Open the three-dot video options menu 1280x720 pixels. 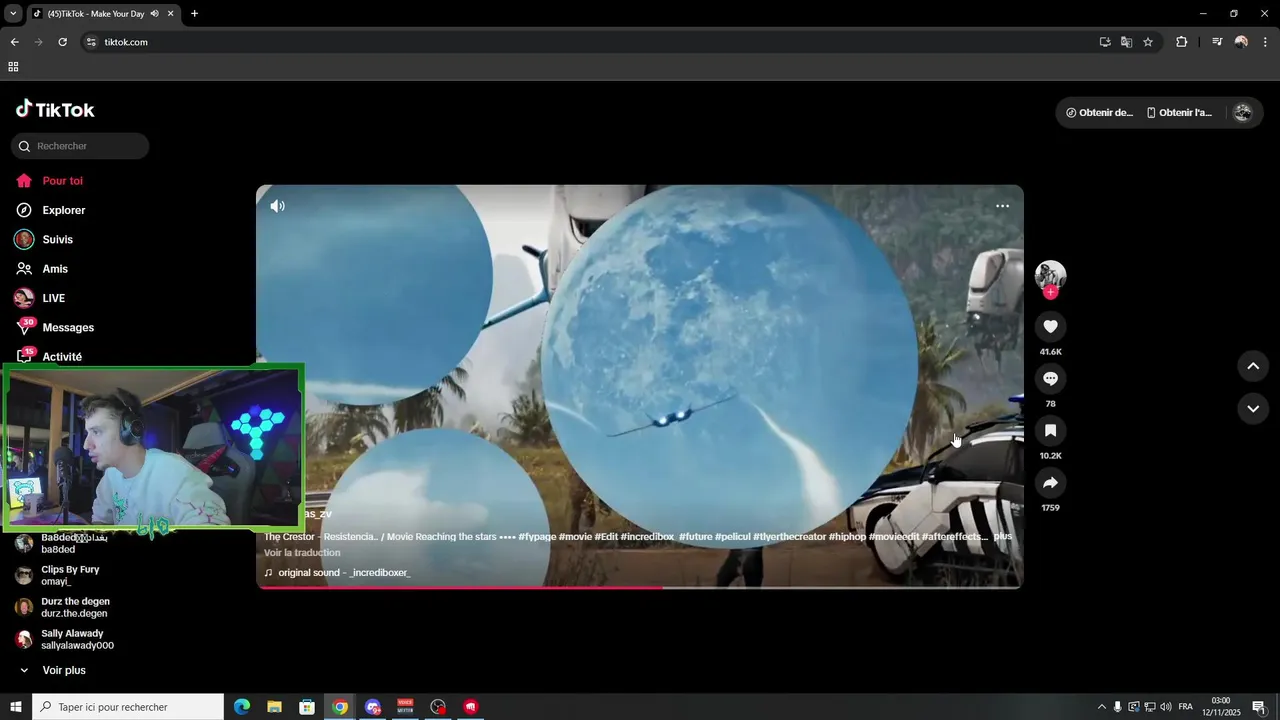(1002, 206)
